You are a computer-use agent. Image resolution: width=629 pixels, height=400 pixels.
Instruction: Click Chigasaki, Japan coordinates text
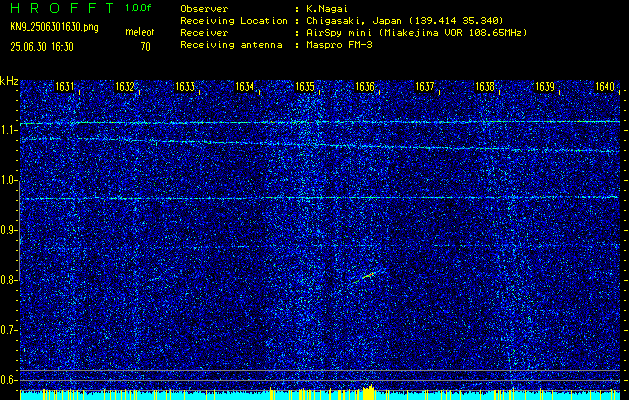pyautogui.click(x=404, y=21)
